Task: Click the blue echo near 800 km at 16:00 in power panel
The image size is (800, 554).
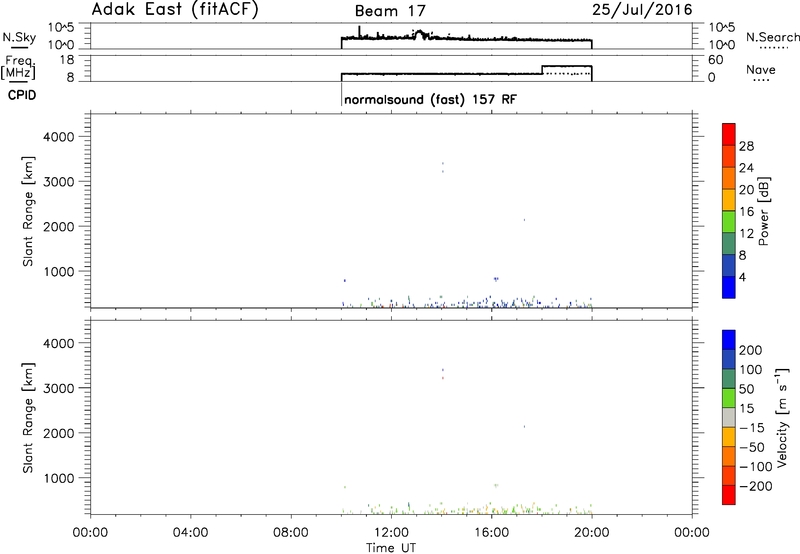Action: (x=495, y=279)
